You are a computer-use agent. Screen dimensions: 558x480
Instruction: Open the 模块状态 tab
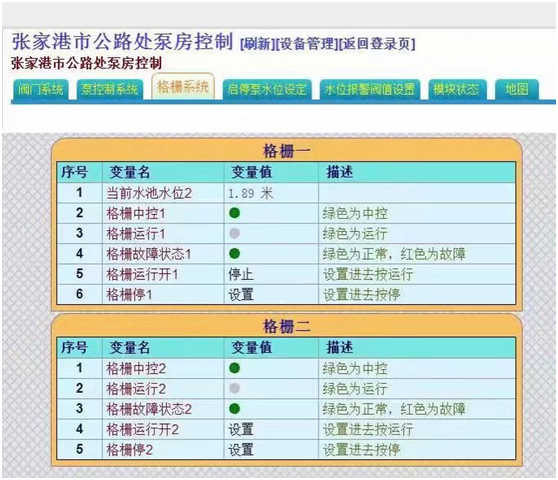[456, 89]
